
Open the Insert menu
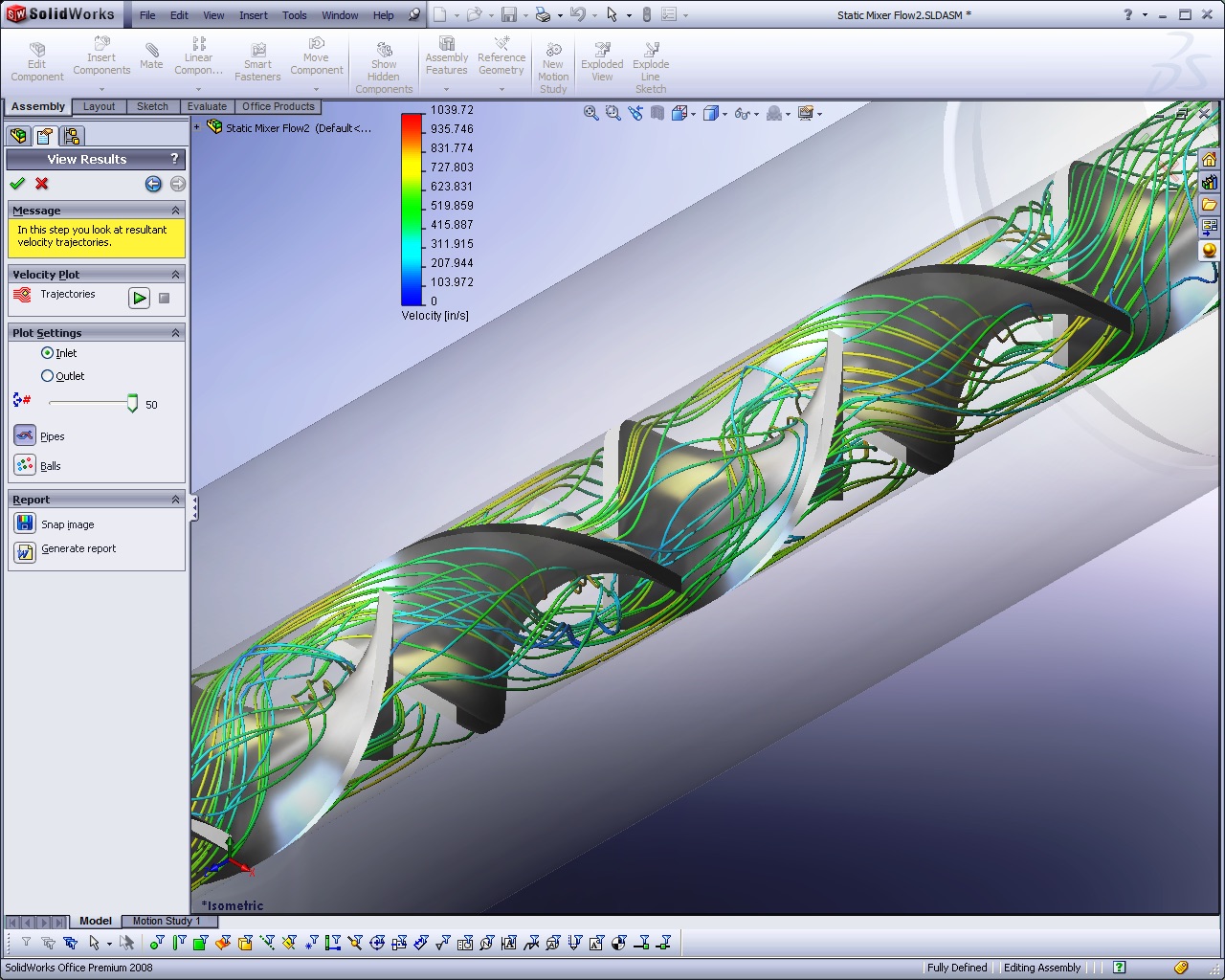tap(254, 15)
